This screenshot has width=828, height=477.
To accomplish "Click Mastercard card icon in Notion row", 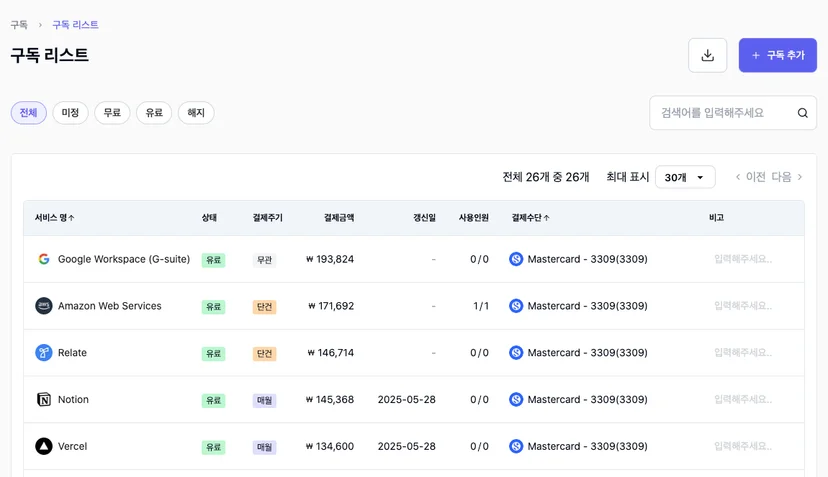I will 516,399.
